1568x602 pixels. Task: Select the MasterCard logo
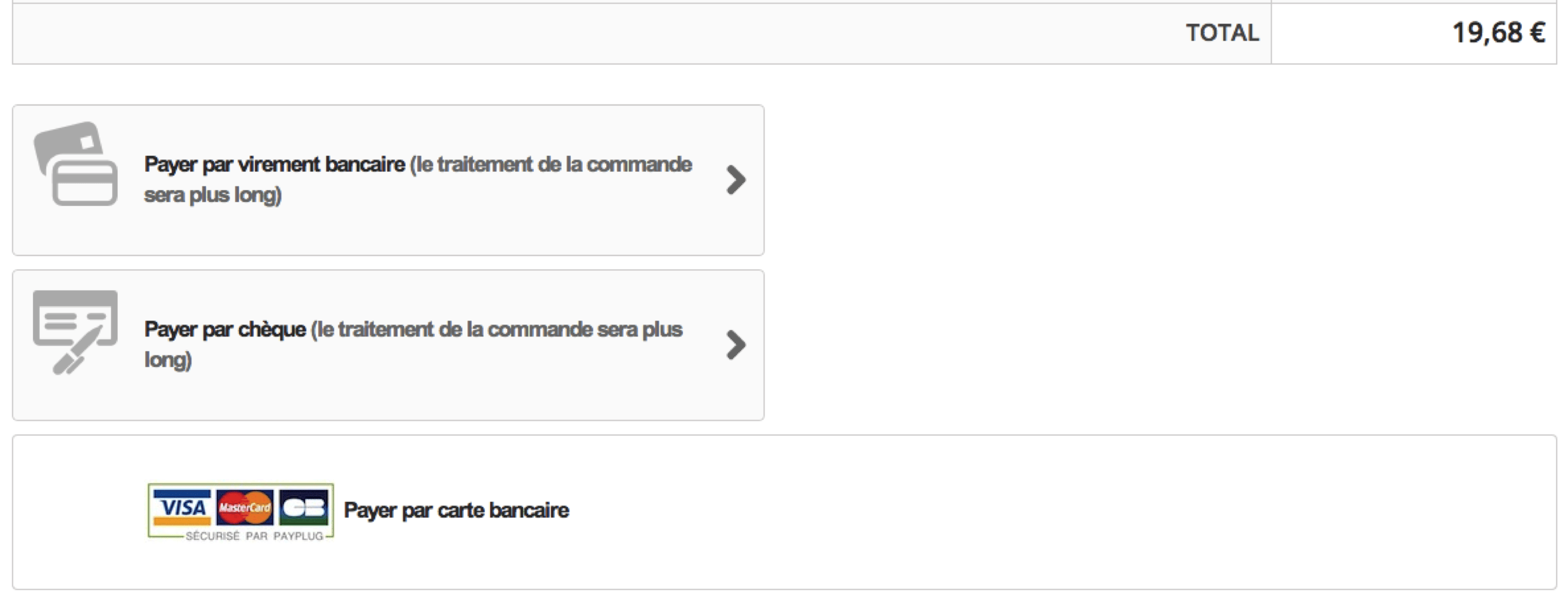[243, 507]
